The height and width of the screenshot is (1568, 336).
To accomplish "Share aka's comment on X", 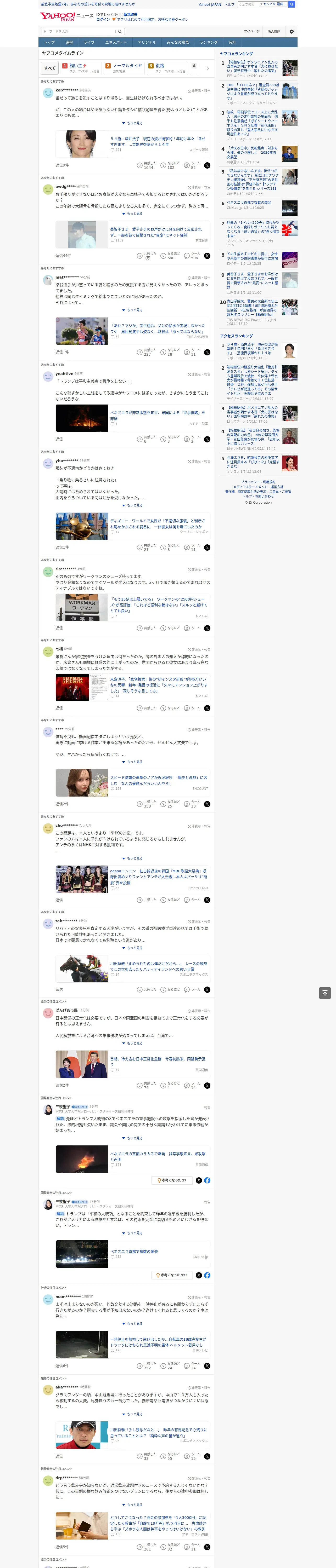I will pos(207,1457).
